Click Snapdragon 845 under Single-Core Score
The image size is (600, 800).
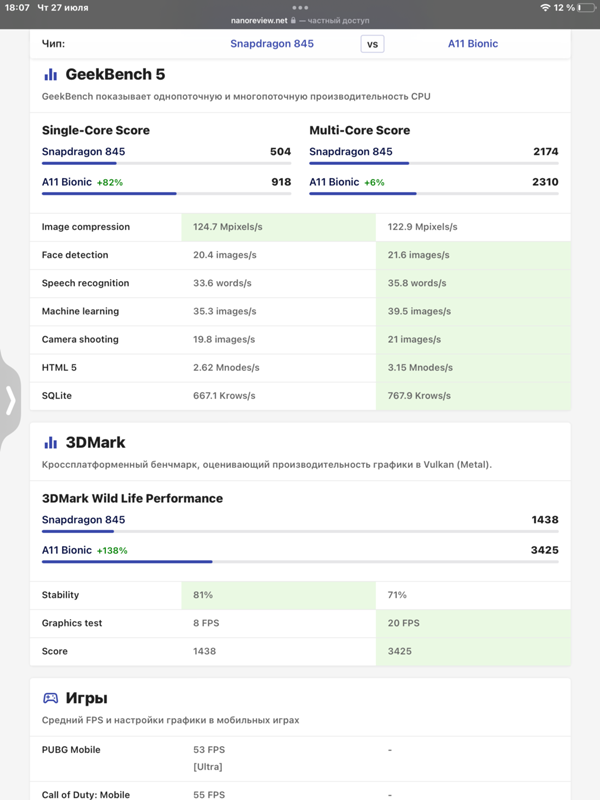click(x=83, y=152)
